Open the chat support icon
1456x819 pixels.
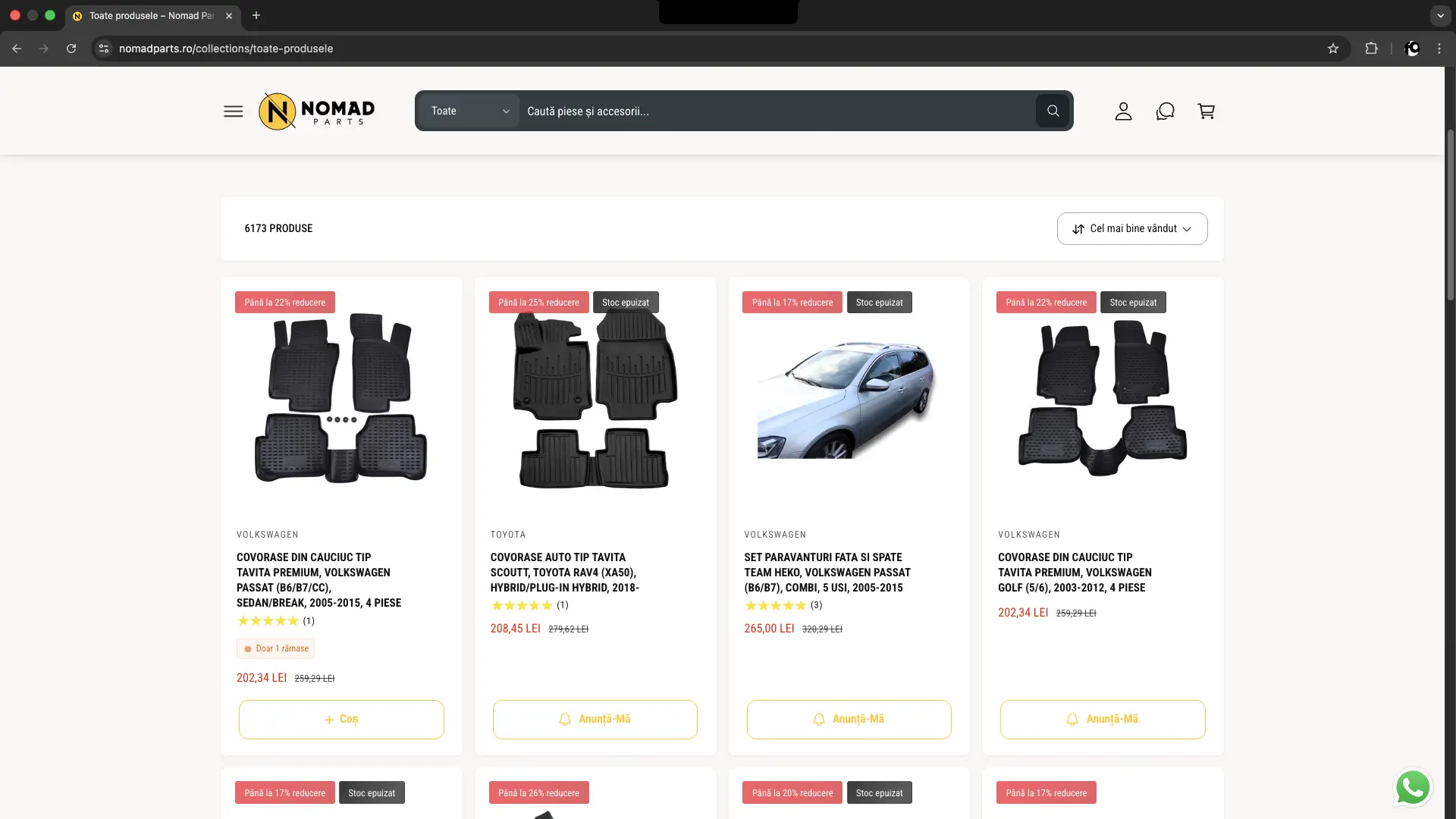pyautogui.click(x=1165, y=111)
